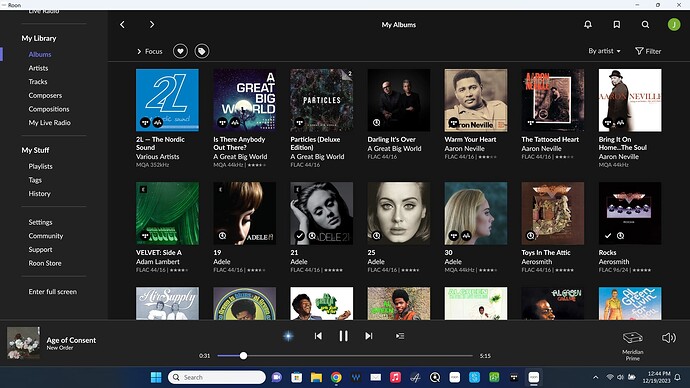Open the taskbar clock and date
Image resolution: width=690 pixels, height=388 pixels.
(656, 377)
